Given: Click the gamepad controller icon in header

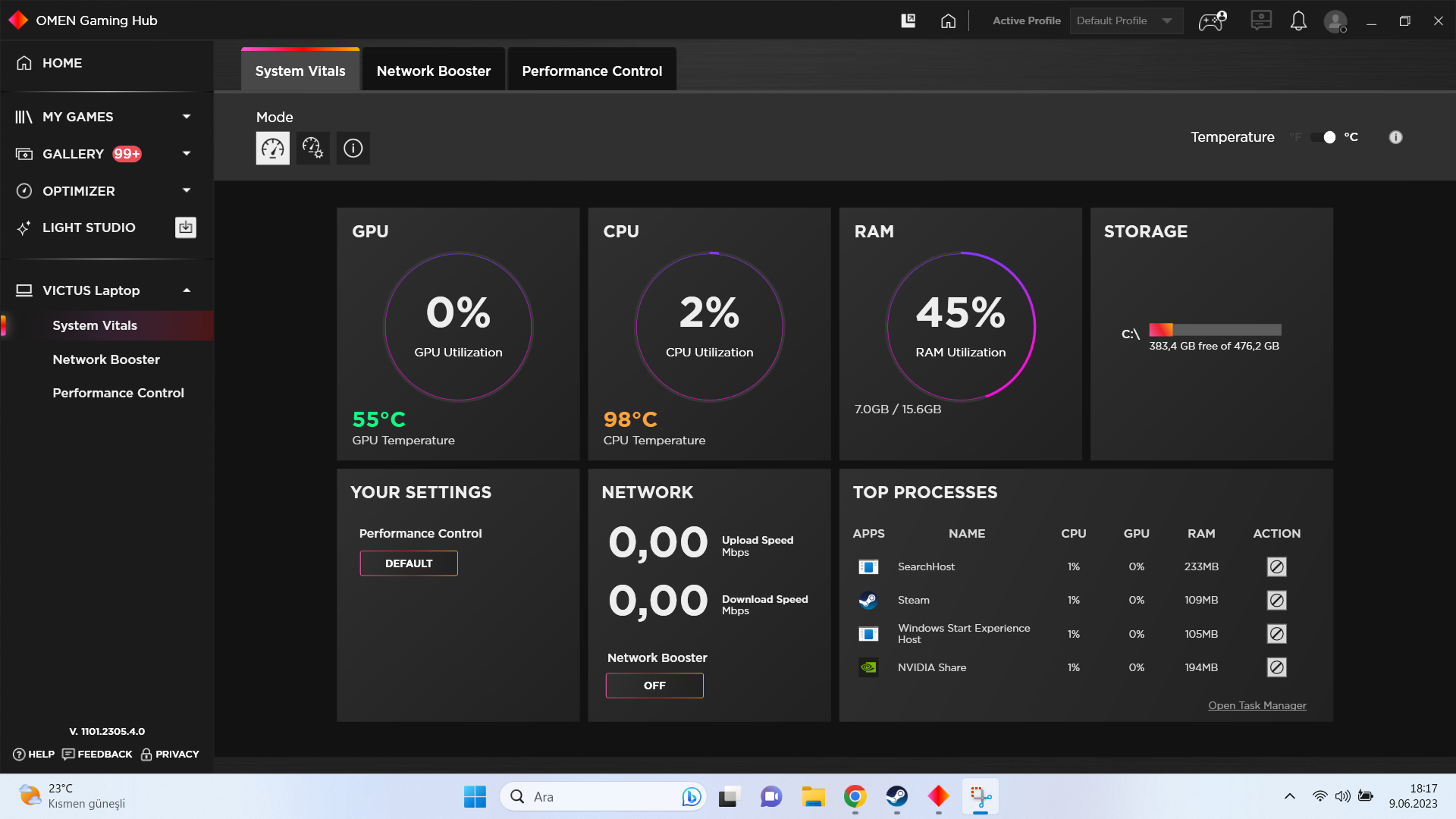Looking at the screenshot, I should click(x=1212, y=20).
